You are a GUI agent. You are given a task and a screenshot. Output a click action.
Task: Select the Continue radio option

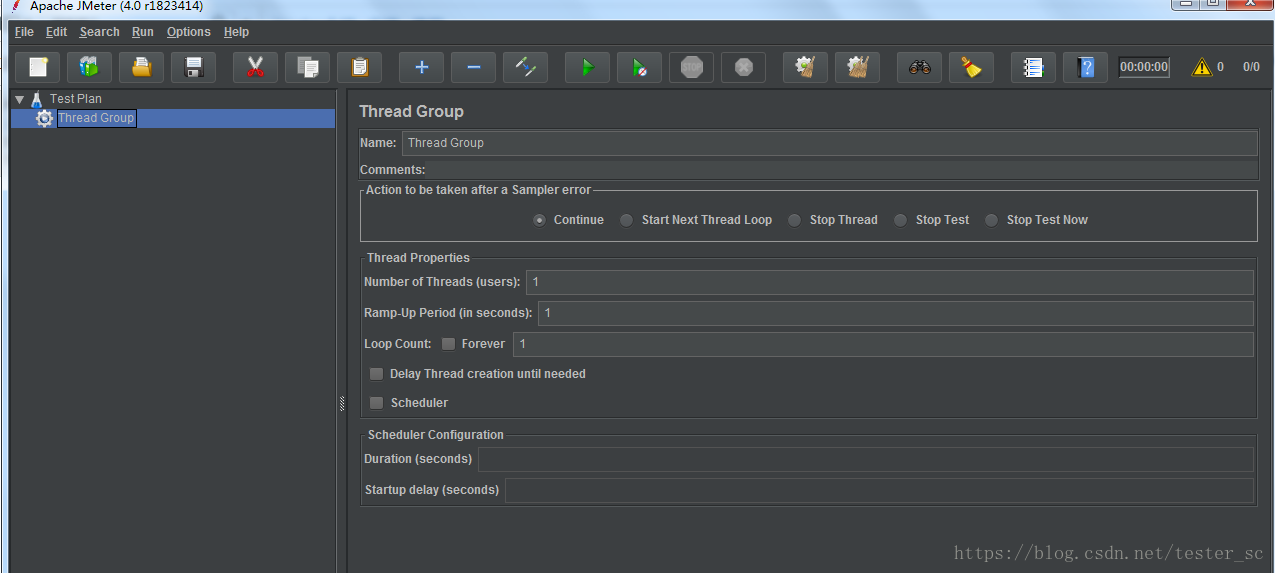pos(540,220)
